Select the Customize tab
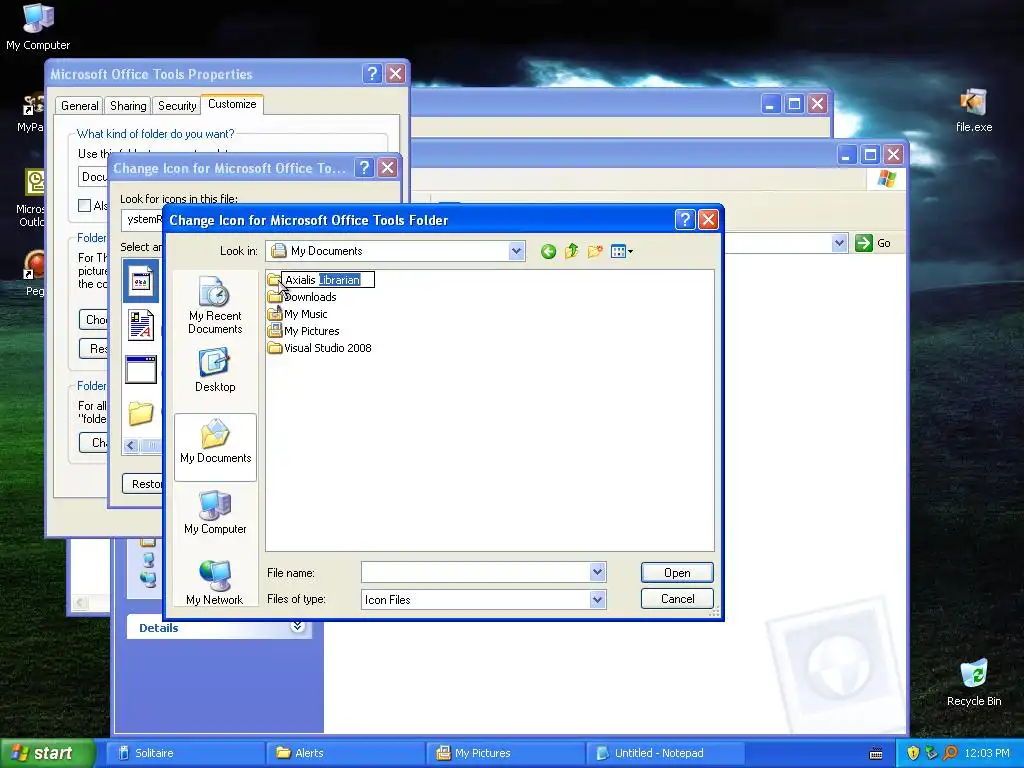The width and height of the screenshot is (1024, 768). click(x=232, y=104)
